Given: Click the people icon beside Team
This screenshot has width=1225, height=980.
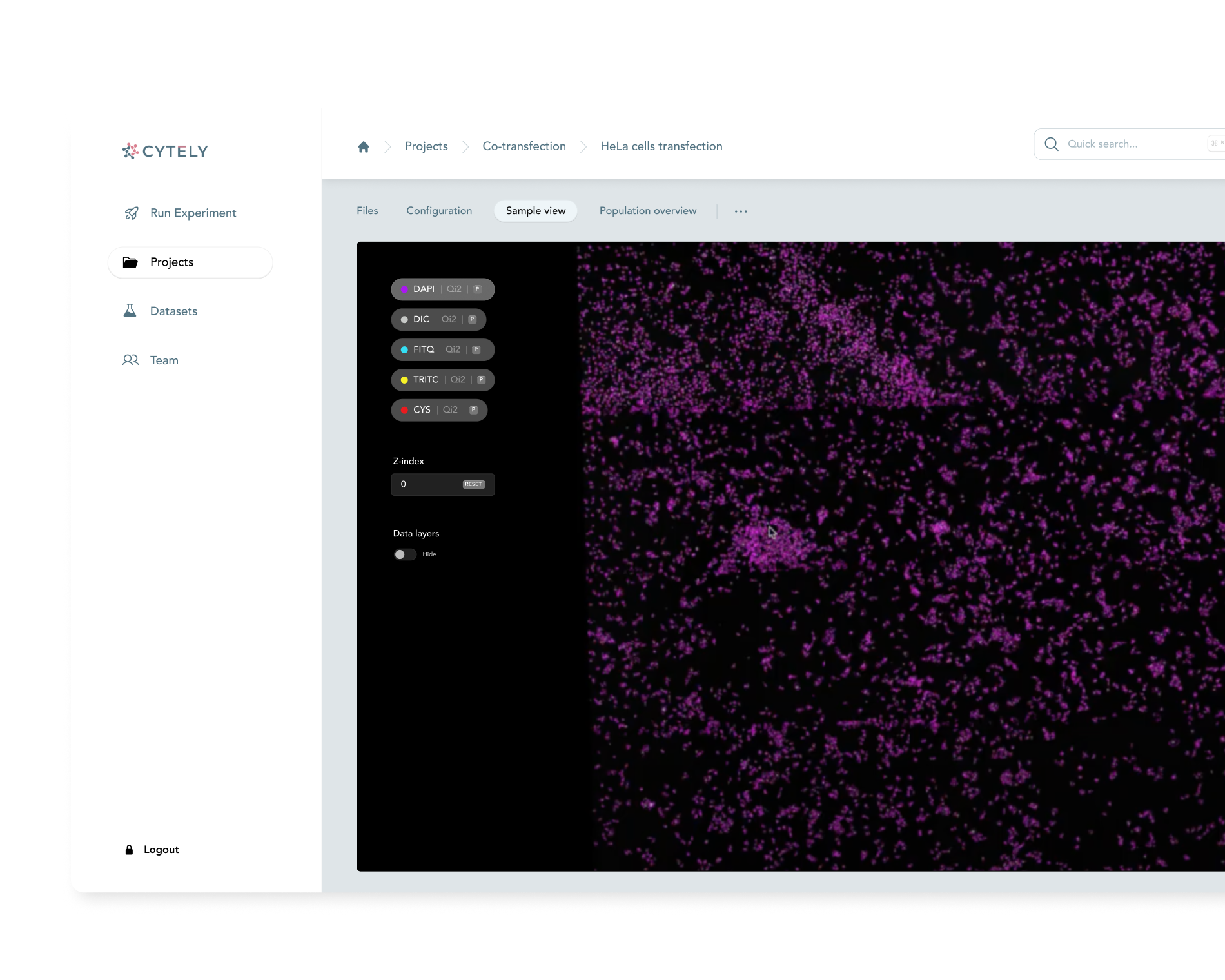Looking at the screenshot, I should 131,360.
